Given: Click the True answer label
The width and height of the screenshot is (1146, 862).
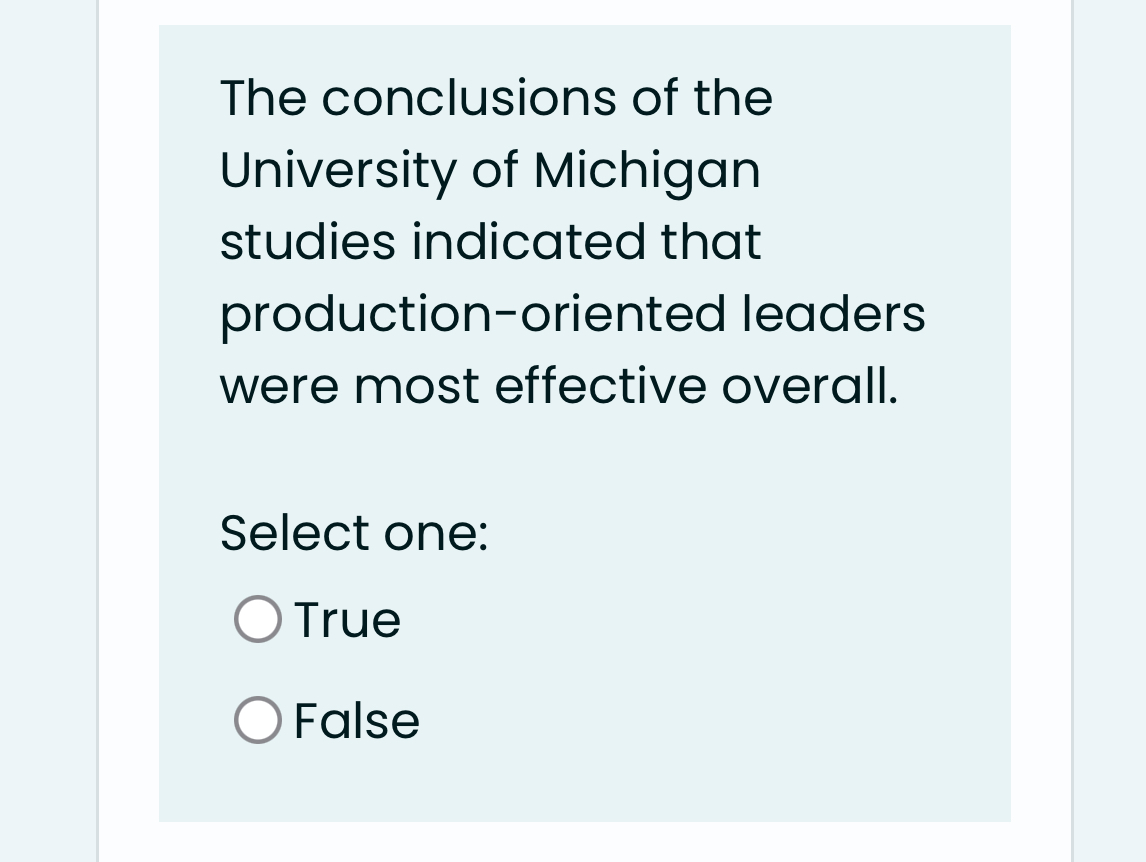Looking at the screenshot, I should 346,619.
